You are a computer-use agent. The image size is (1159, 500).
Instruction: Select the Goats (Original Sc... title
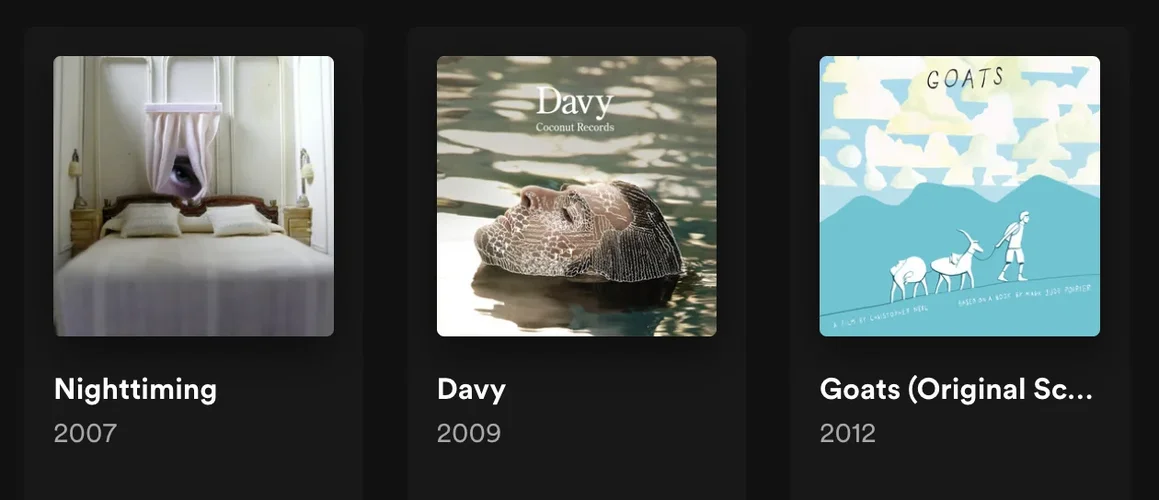(956, 389)
